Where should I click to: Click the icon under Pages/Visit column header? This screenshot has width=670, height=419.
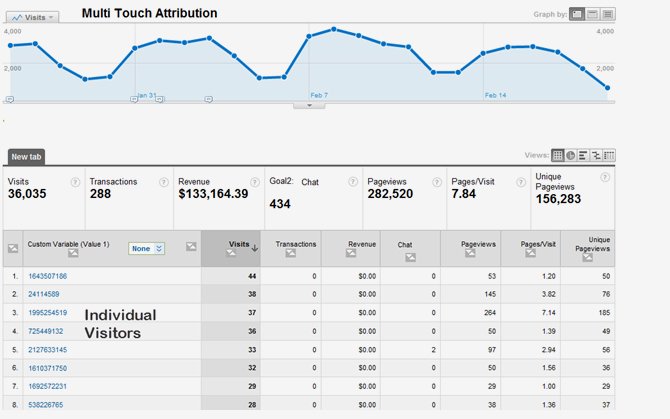click(x=530, y=253)
